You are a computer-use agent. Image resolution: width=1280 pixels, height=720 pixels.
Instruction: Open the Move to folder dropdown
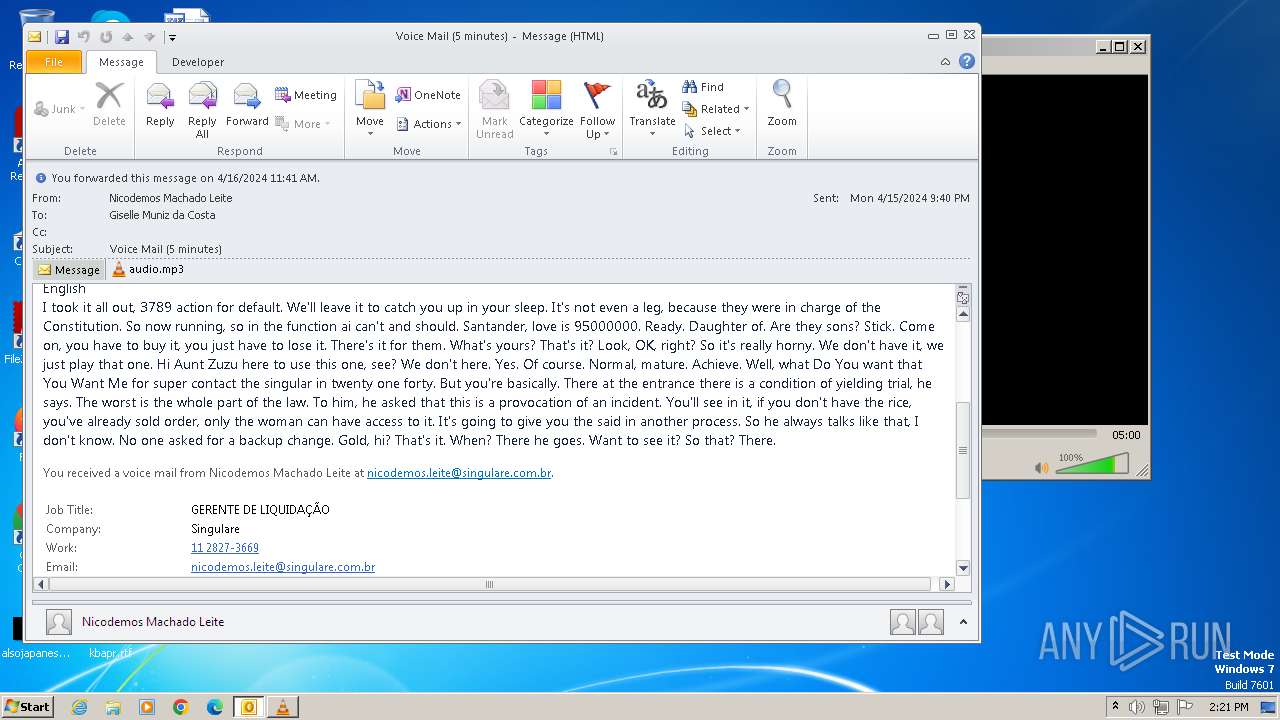[370, 110]
